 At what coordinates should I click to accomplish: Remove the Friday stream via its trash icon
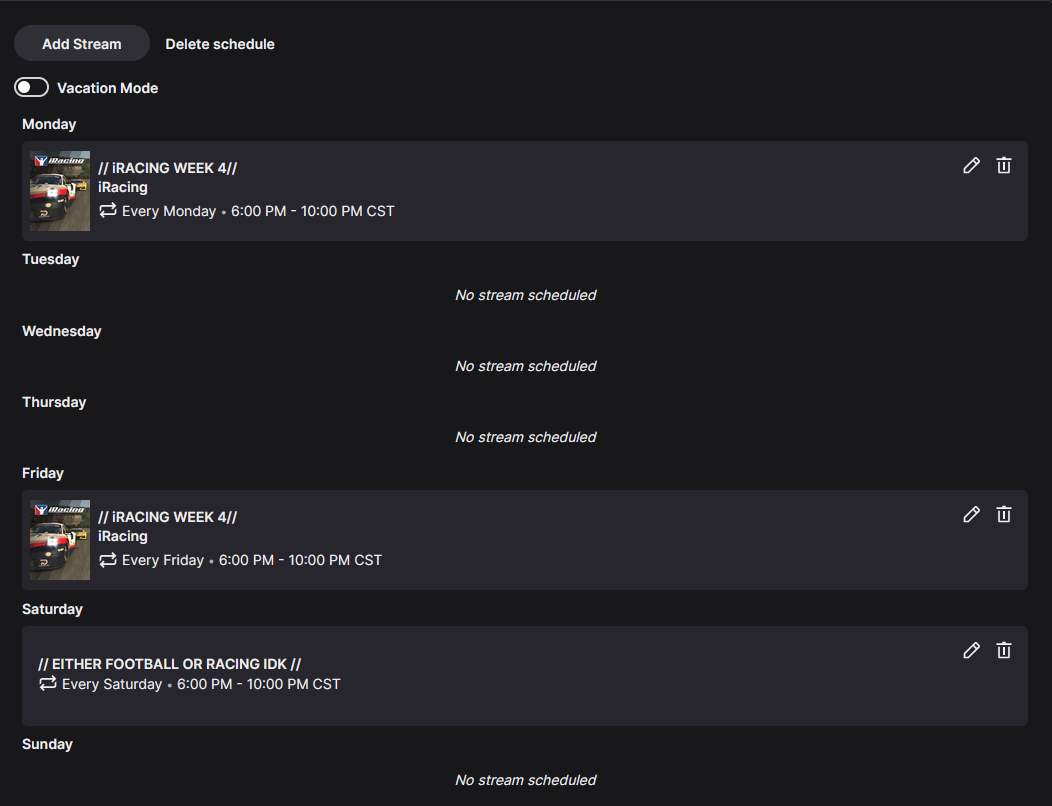tap(1004, 515)
